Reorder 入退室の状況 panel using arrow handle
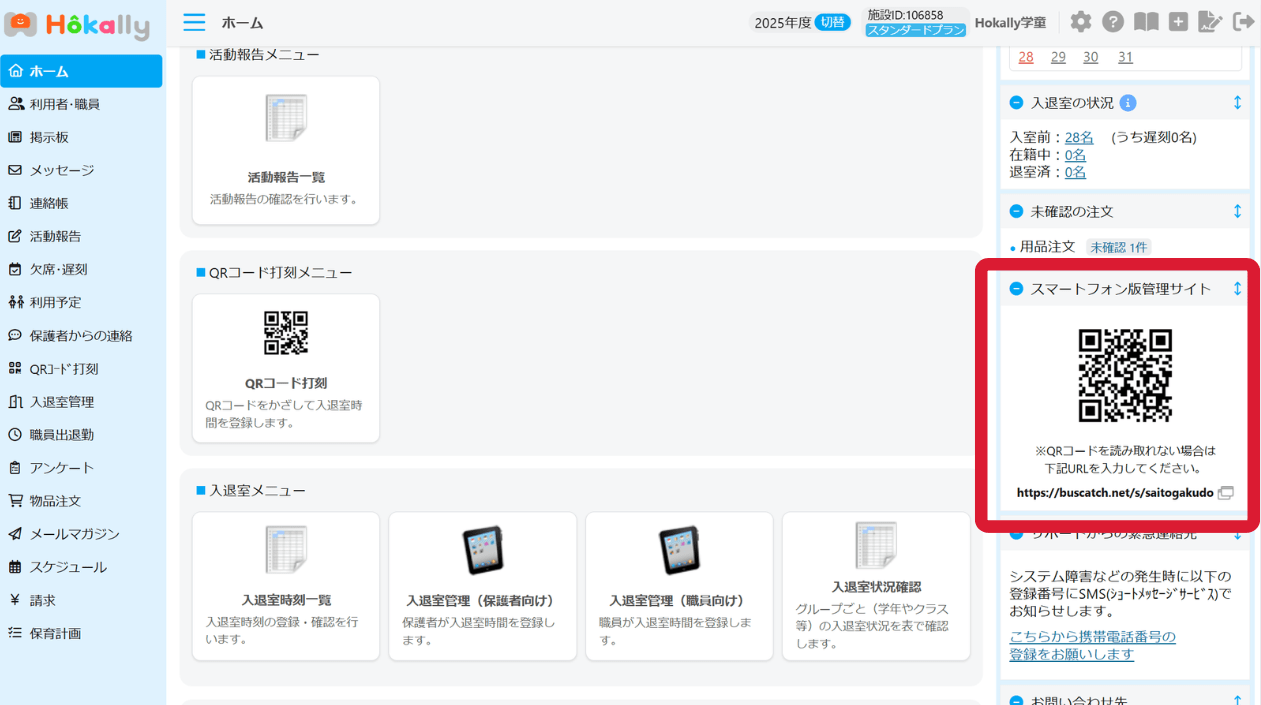This screenshot has width=1261, height=705. pyautogui.click(x=1237, y=103)
